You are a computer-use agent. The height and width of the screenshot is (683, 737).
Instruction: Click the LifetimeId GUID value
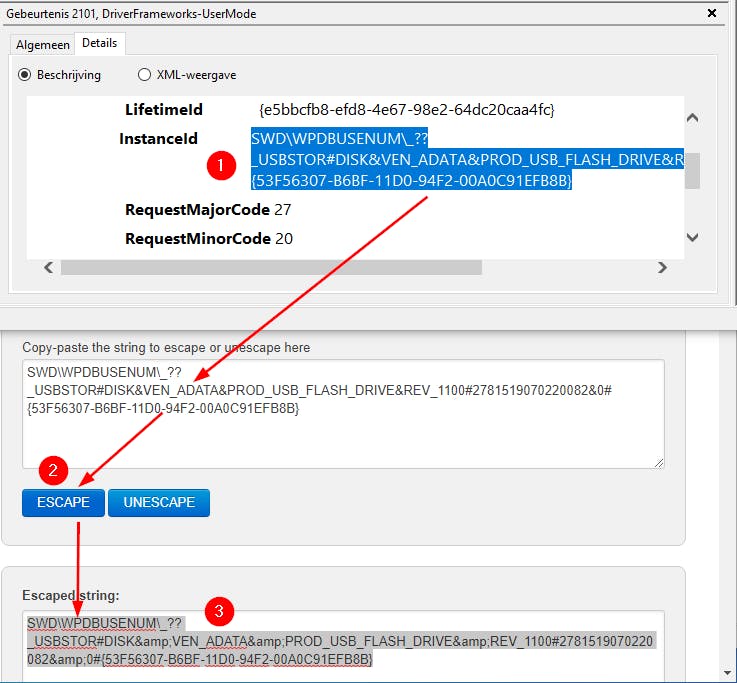407,110
